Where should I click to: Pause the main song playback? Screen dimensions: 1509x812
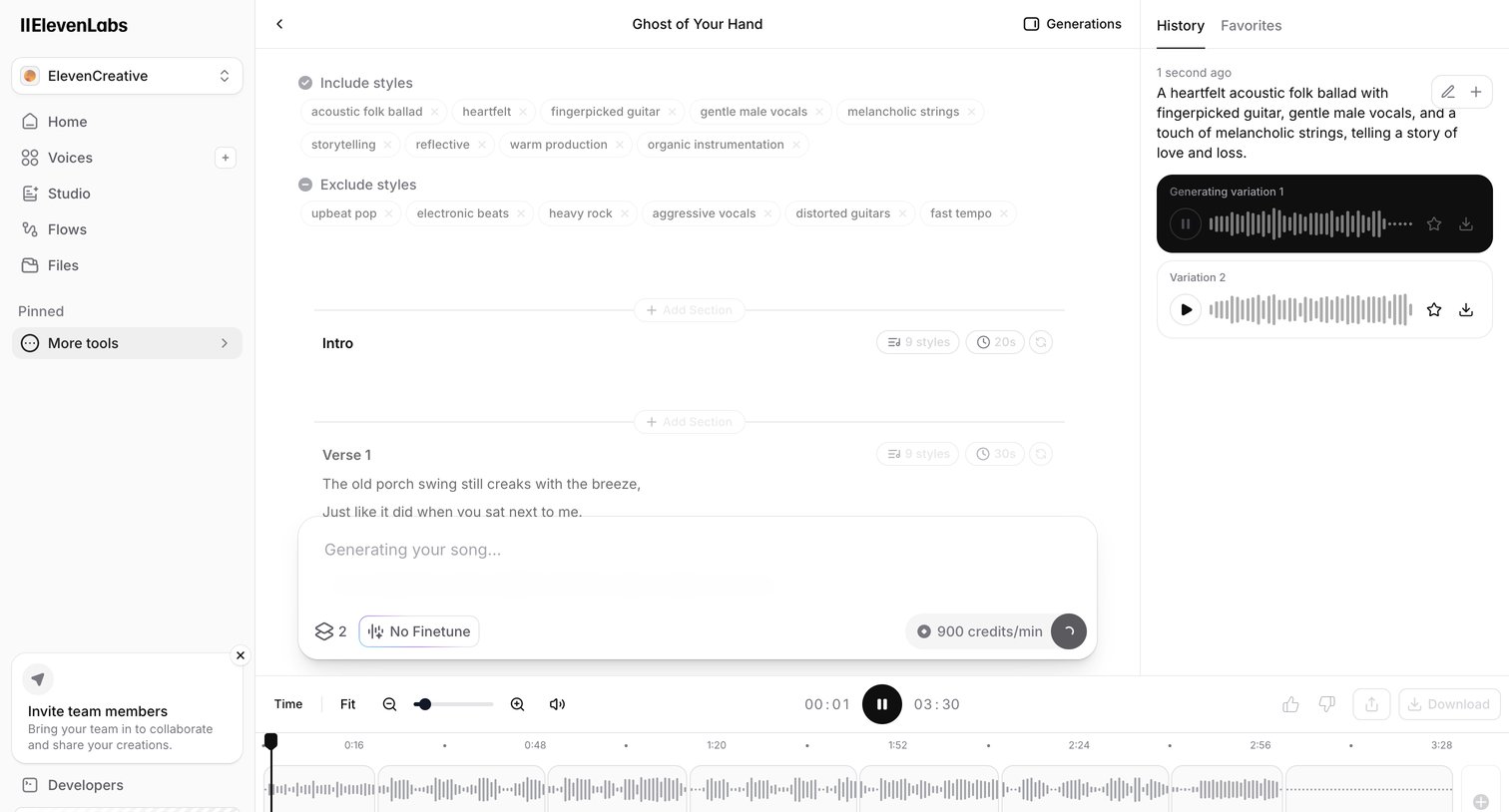click(882, 704)
